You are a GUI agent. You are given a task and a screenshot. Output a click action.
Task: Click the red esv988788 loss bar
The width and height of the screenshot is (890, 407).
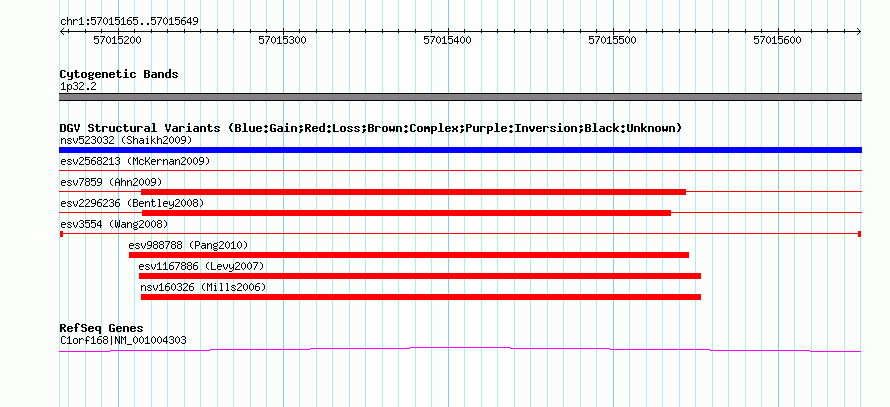[x=409, y=255]
